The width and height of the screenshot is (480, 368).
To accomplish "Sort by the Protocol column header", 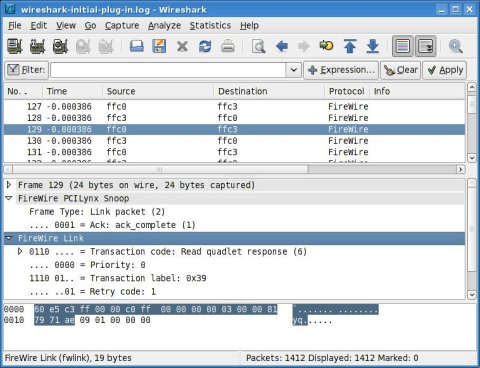I will (347, 91).
